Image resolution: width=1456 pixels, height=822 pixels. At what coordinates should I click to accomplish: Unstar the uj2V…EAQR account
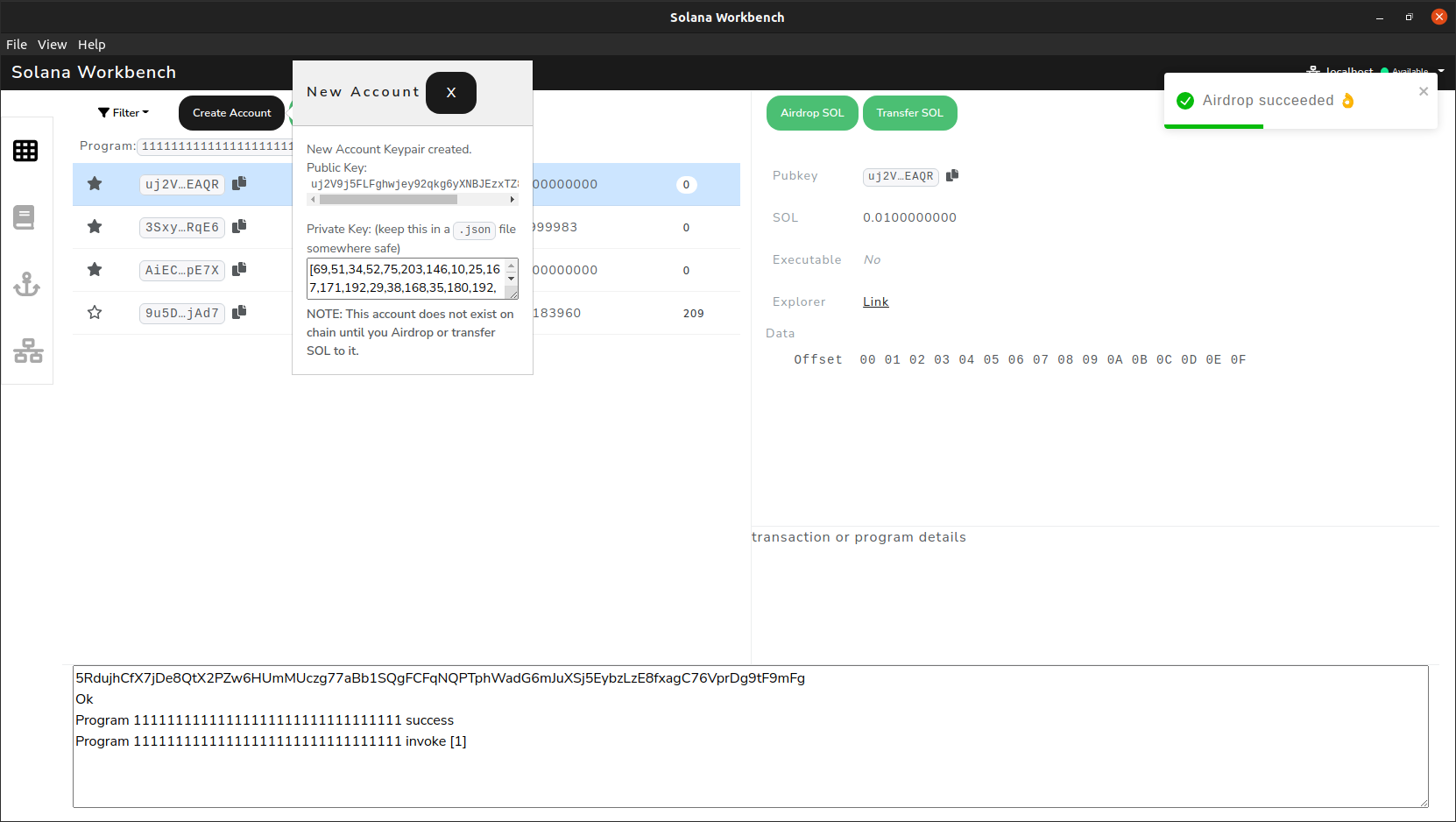[95, 183]
